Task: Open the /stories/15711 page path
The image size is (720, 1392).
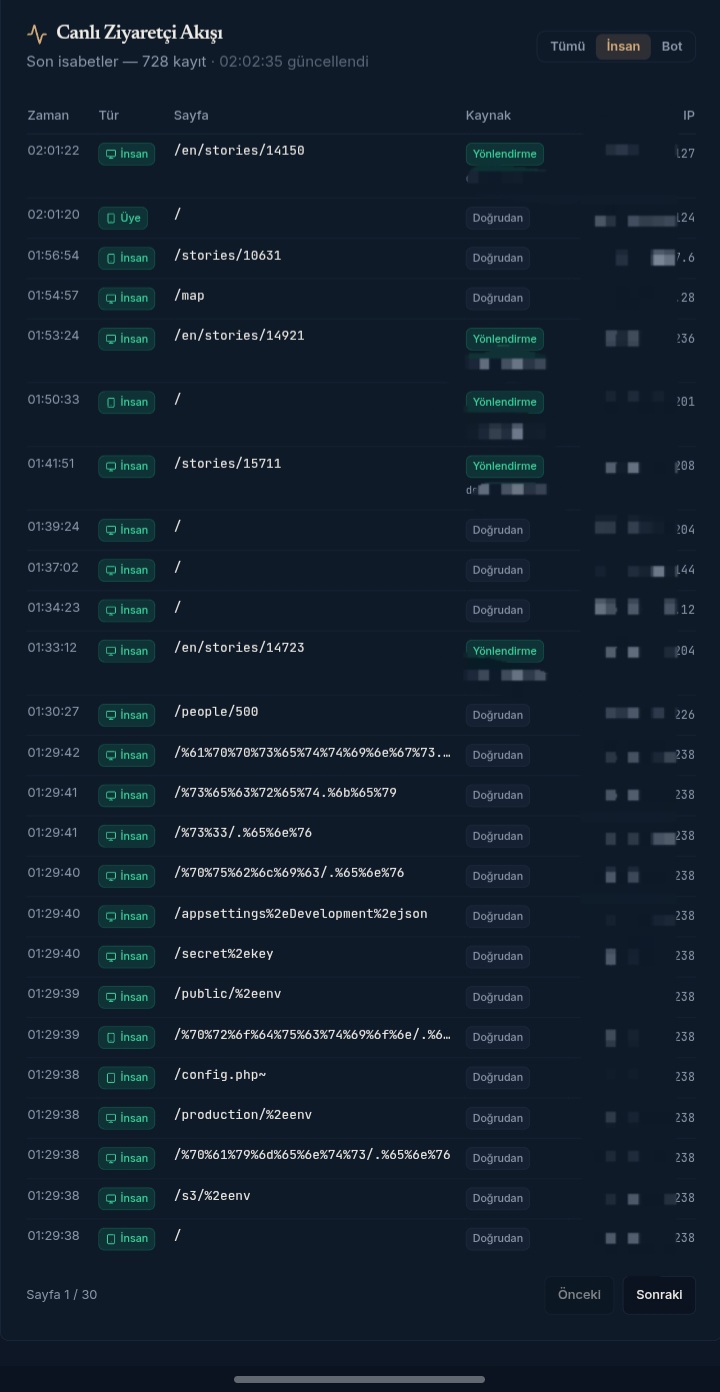Action: pyautogui.click(x=228, y=464)
